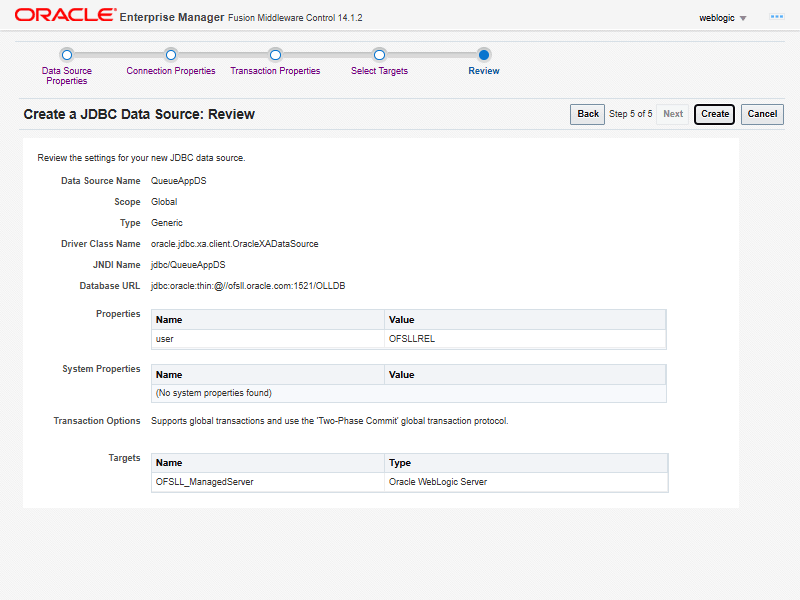Click the empty System Properties row
Image resolution: width=800 pixels, height=600 pixels.
coord(408,393)
